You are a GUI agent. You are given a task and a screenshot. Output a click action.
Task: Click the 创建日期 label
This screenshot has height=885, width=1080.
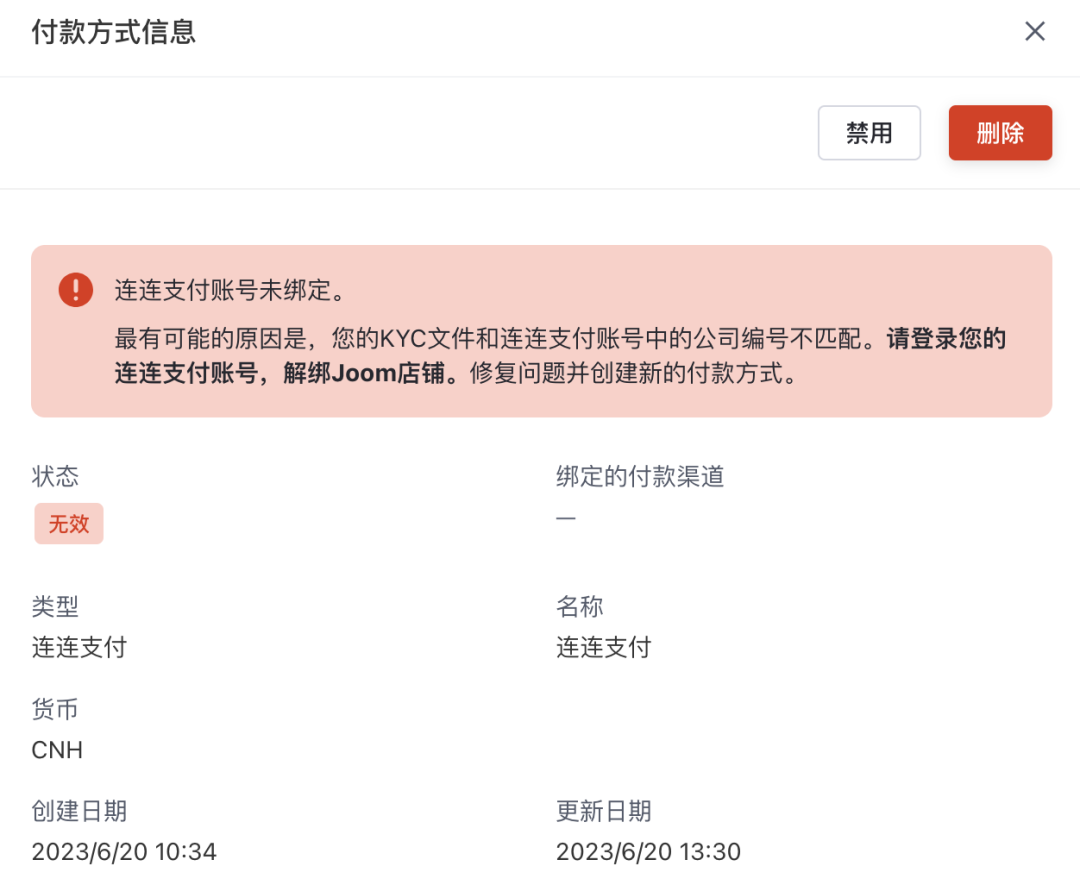[80, 812]
